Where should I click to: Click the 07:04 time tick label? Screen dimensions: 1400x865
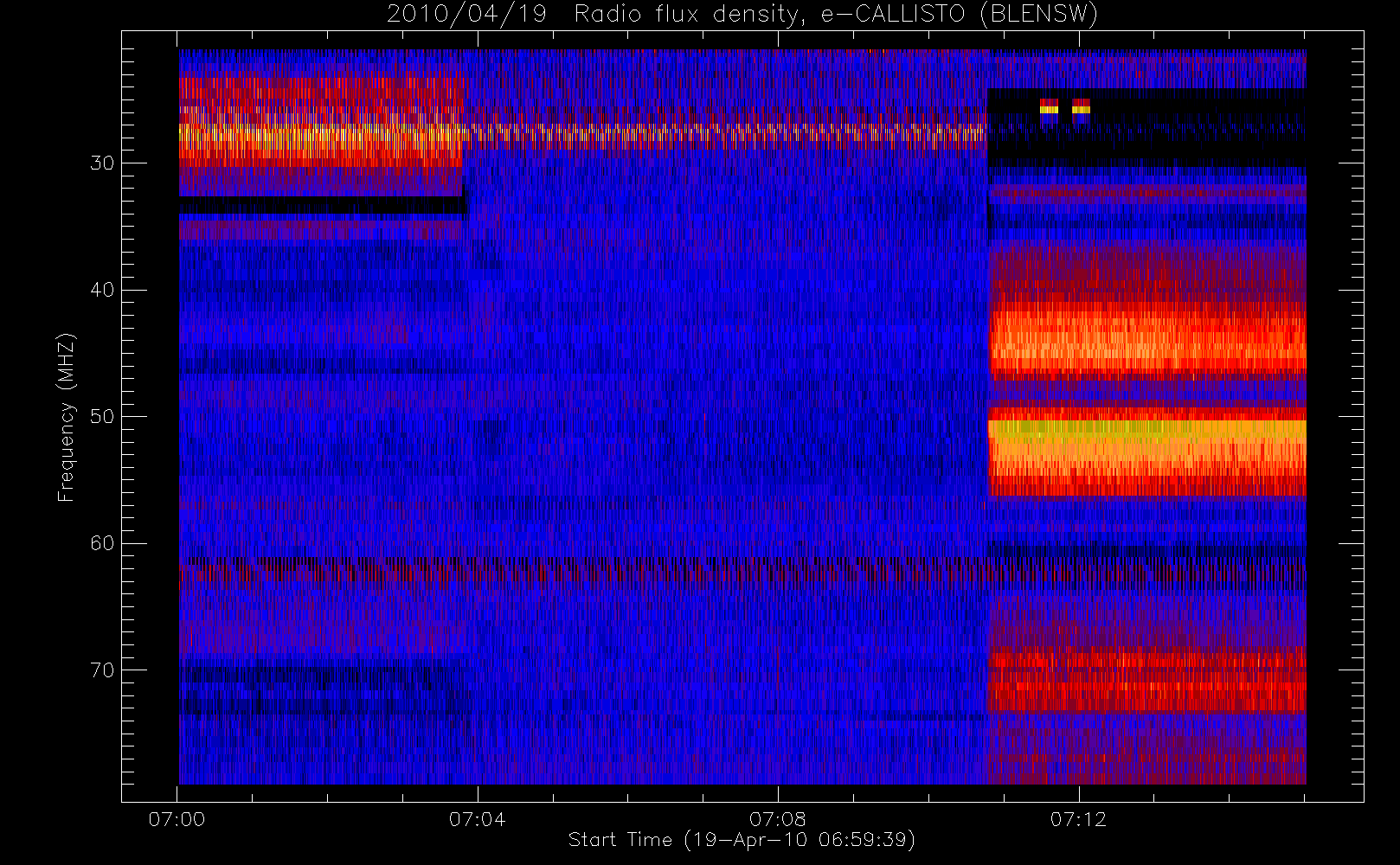pos(477,819)
